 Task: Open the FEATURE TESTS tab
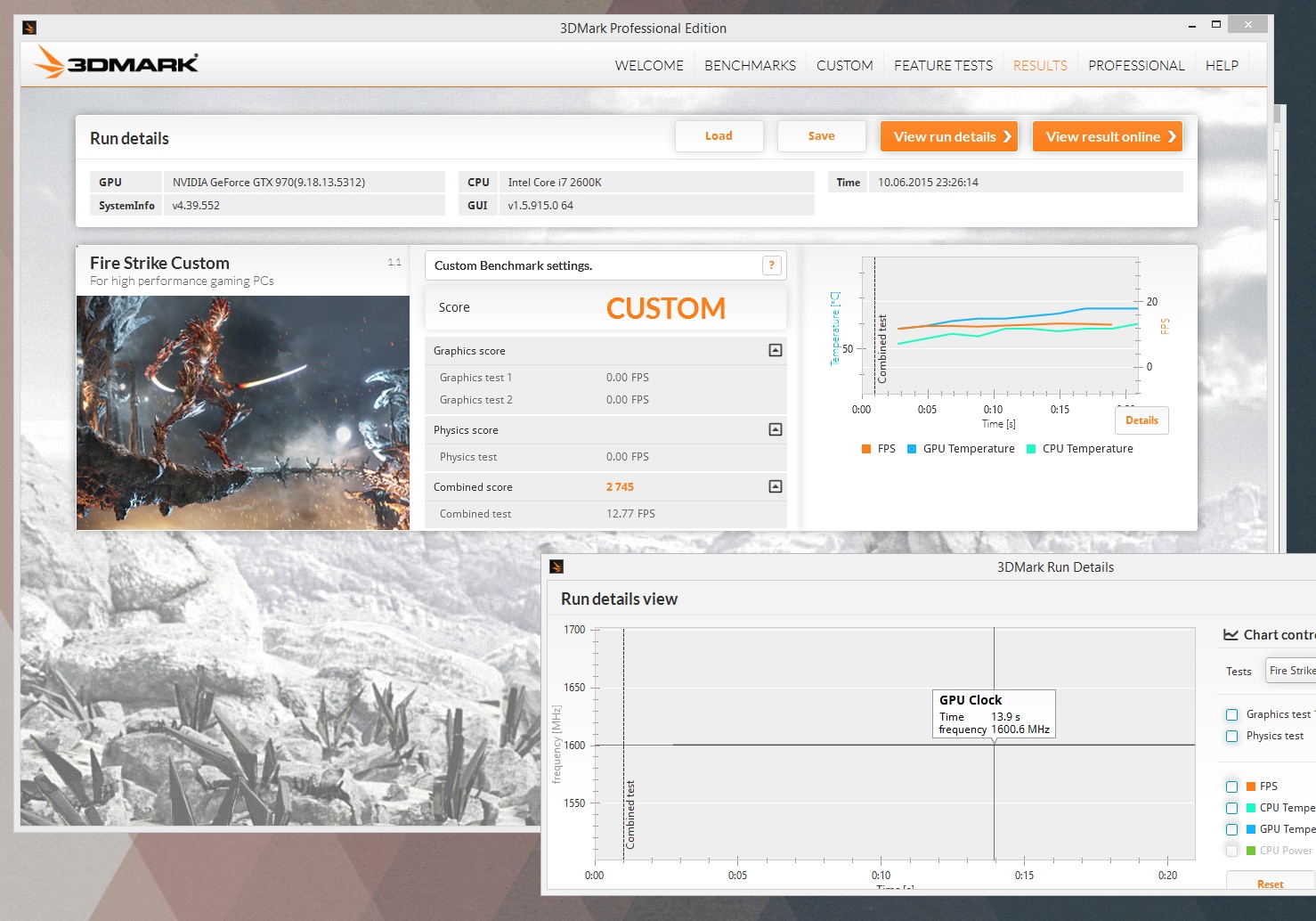pos(943,65)
